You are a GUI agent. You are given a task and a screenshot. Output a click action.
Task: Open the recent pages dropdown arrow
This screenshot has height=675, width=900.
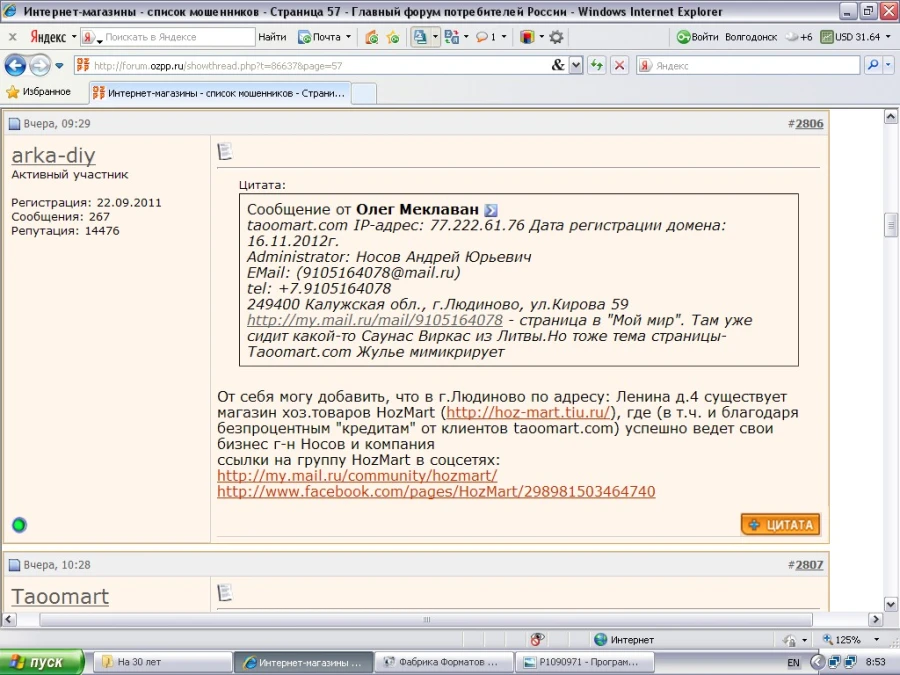(59, 65)
